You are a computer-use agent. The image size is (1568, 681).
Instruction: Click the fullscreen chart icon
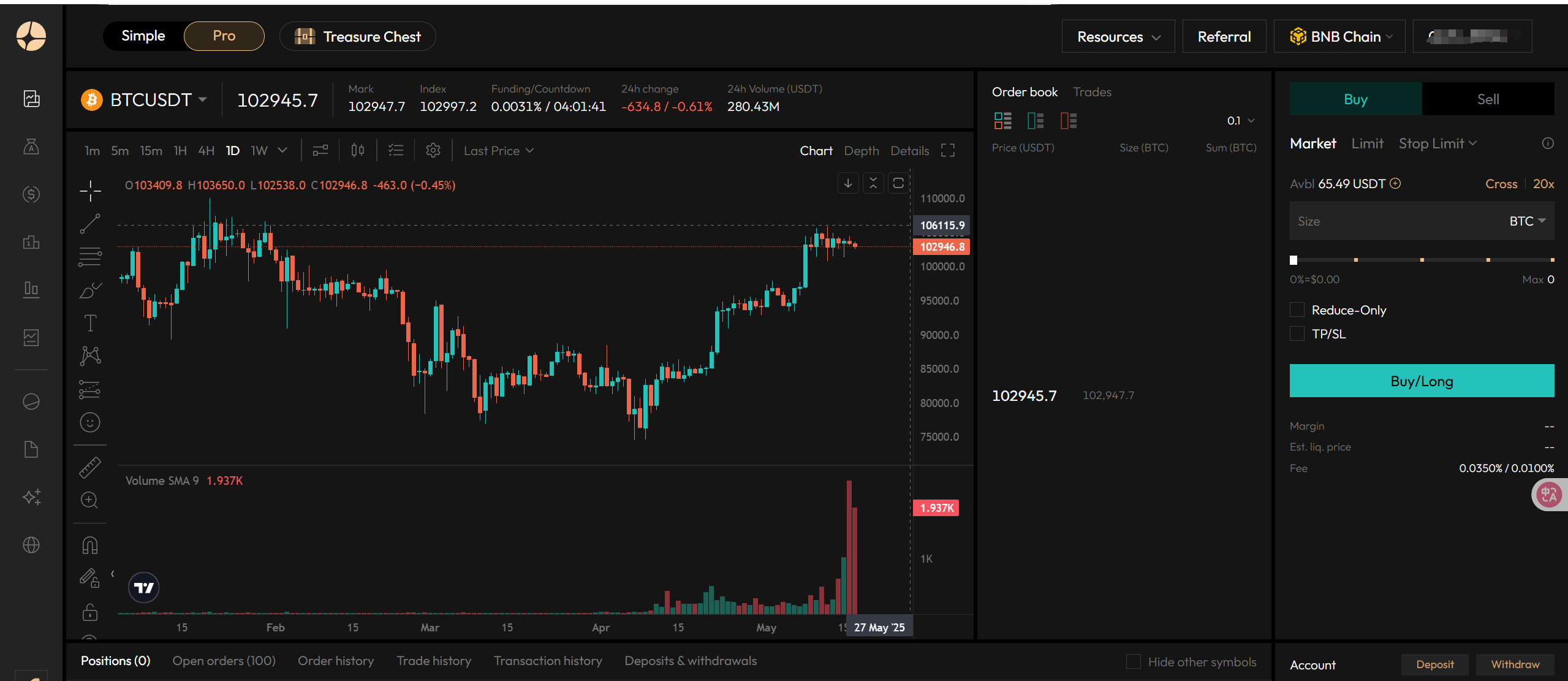click(x=948, y=151)
